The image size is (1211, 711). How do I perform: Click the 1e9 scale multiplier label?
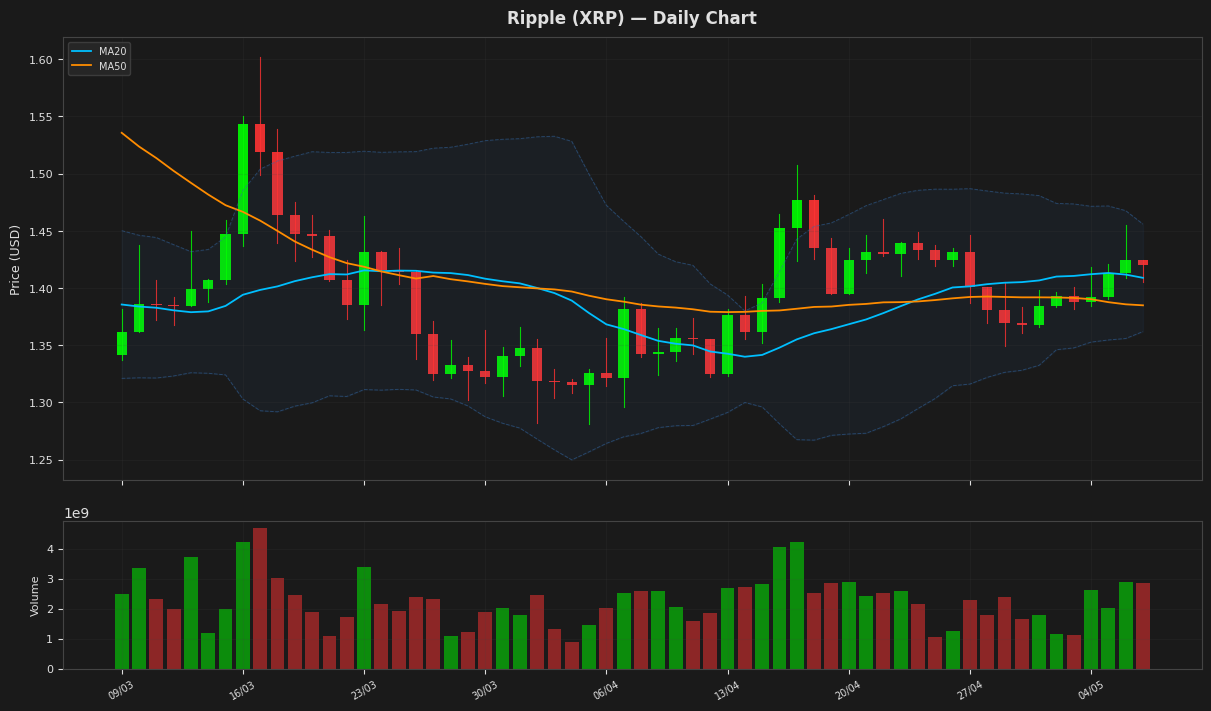(76, 514)
